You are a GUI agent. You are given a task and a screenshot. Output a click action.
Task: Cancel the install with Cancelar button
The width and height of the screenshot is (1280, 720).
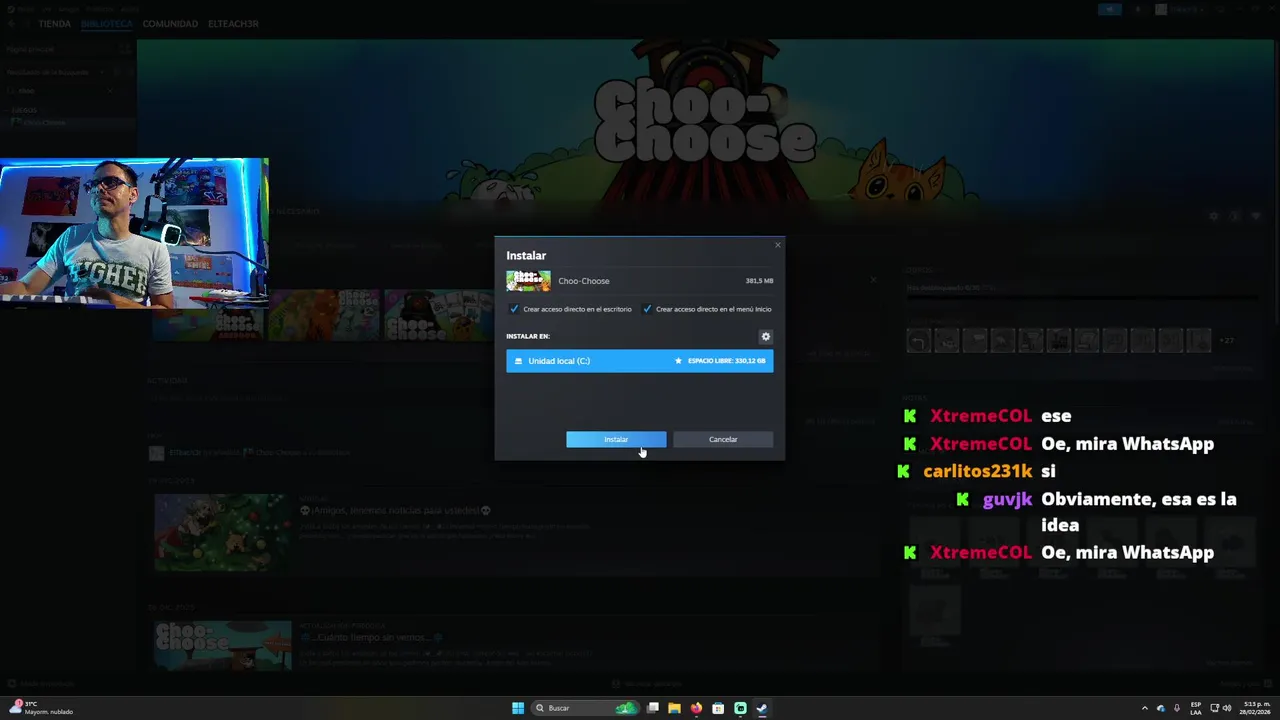click(723, 439)
